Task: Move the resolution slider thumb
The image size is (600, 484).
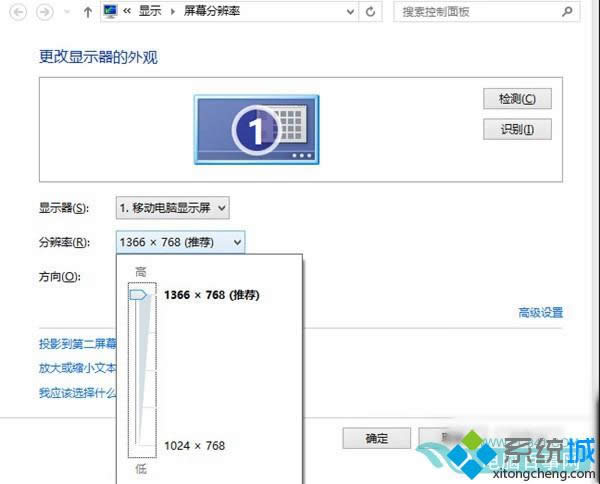Action: (x=138, y=295)
